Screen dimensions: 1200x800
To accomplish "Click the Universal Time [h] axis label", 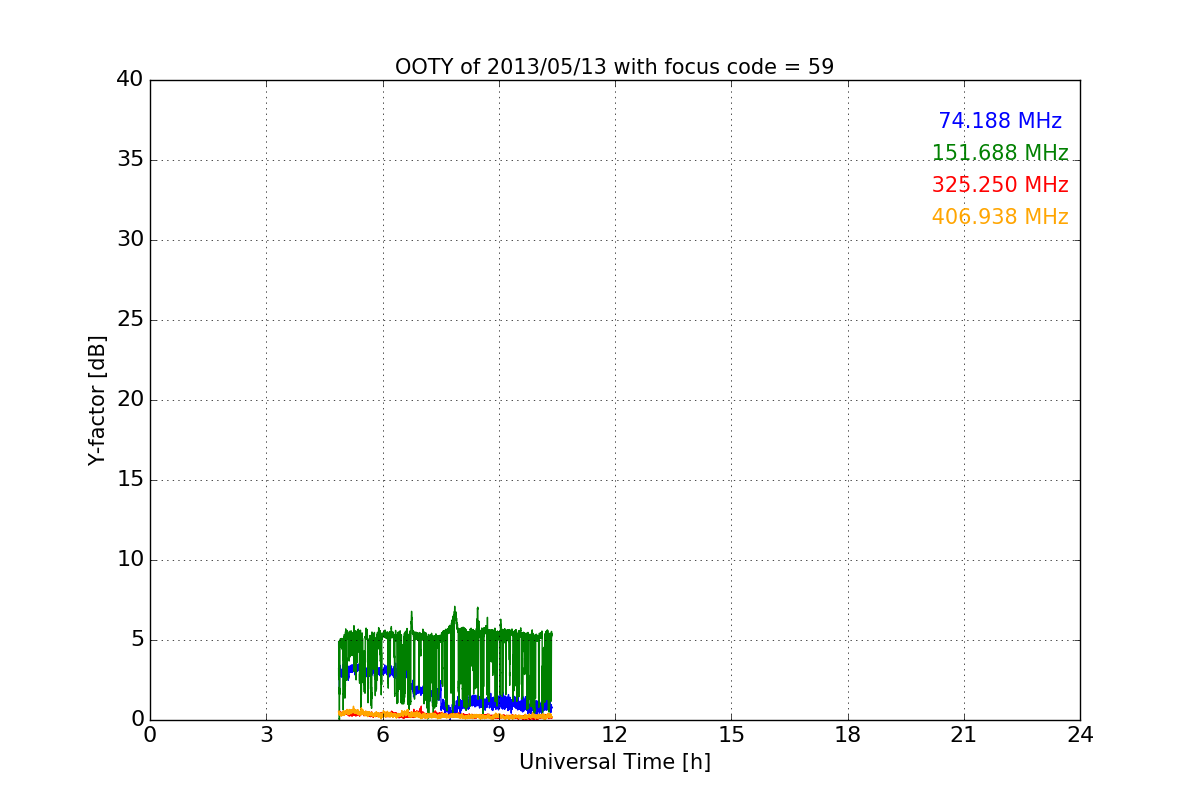I will coord(615,762).
